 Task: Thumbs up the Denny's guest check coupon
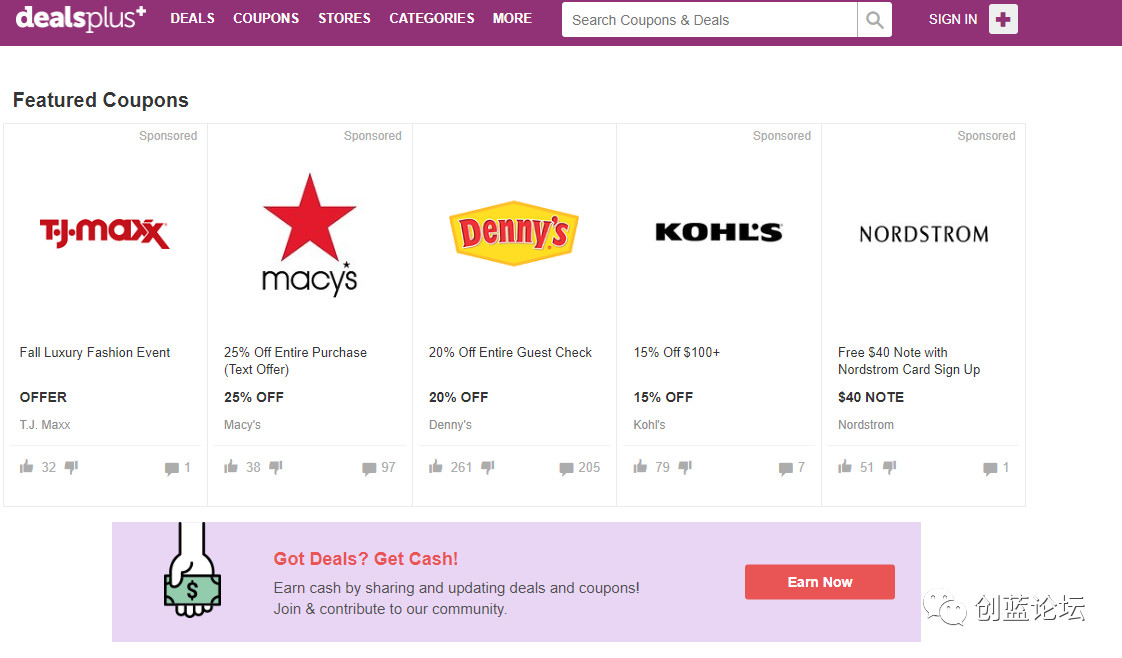click(x=436, y=467)
